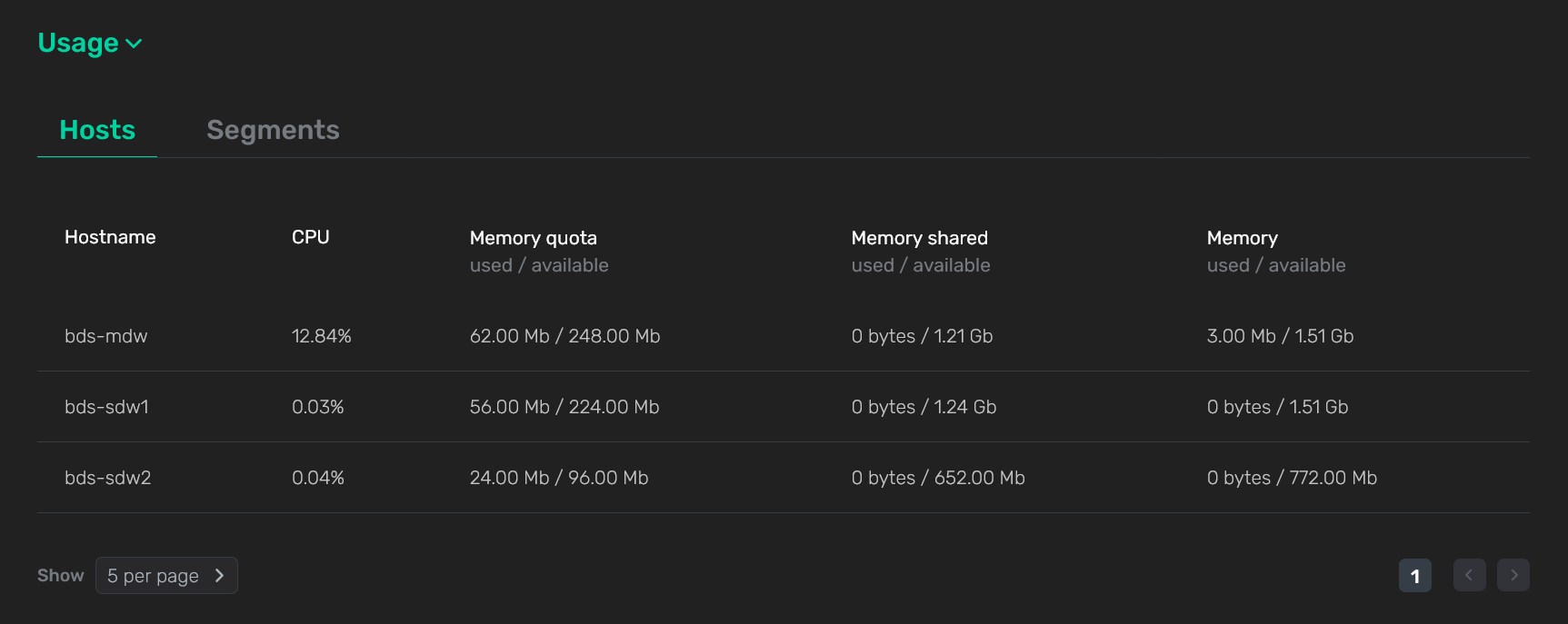Click the Memory column header
Viewport: 1568px width, 624px height.
pos(1242,237)
